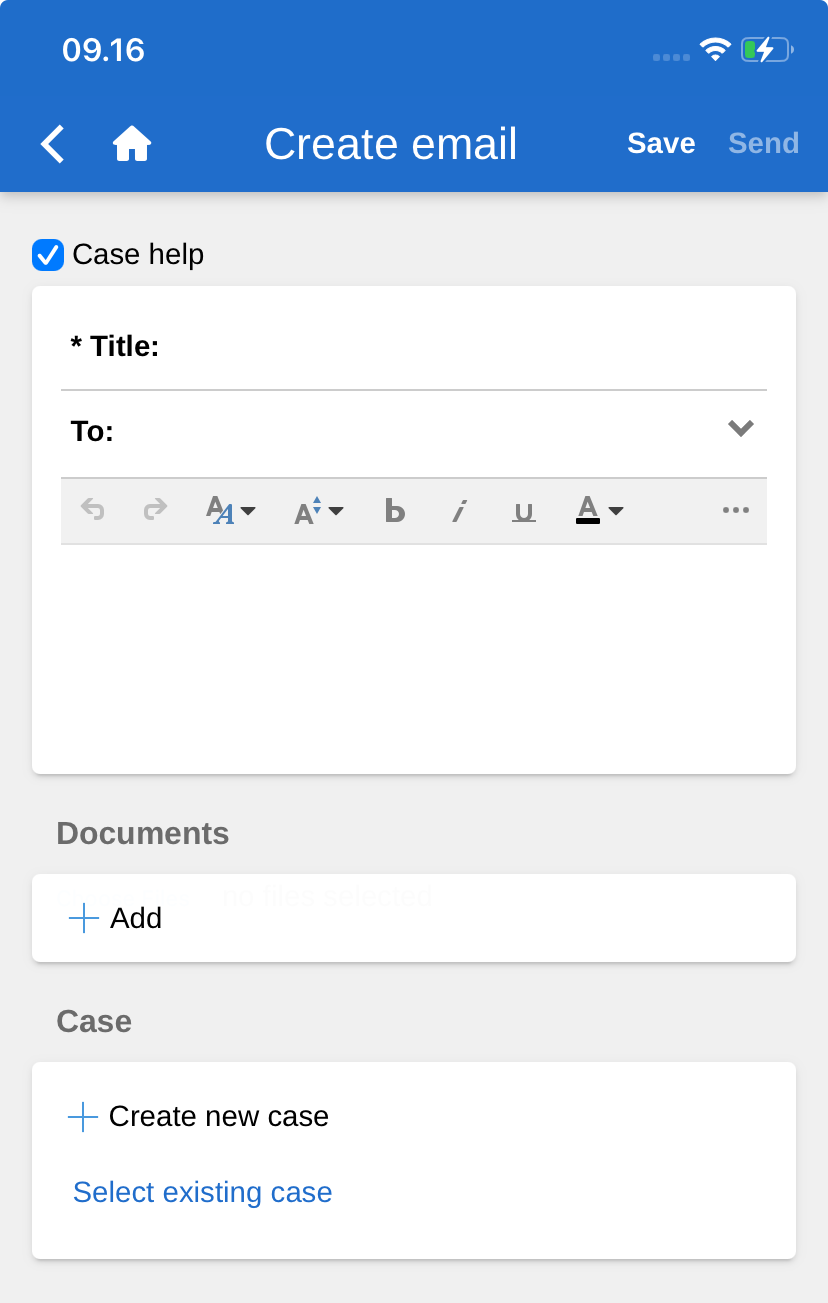Uncheck the Case help checkbox
The image size is (828, 1303).
(x=48, y=255)
